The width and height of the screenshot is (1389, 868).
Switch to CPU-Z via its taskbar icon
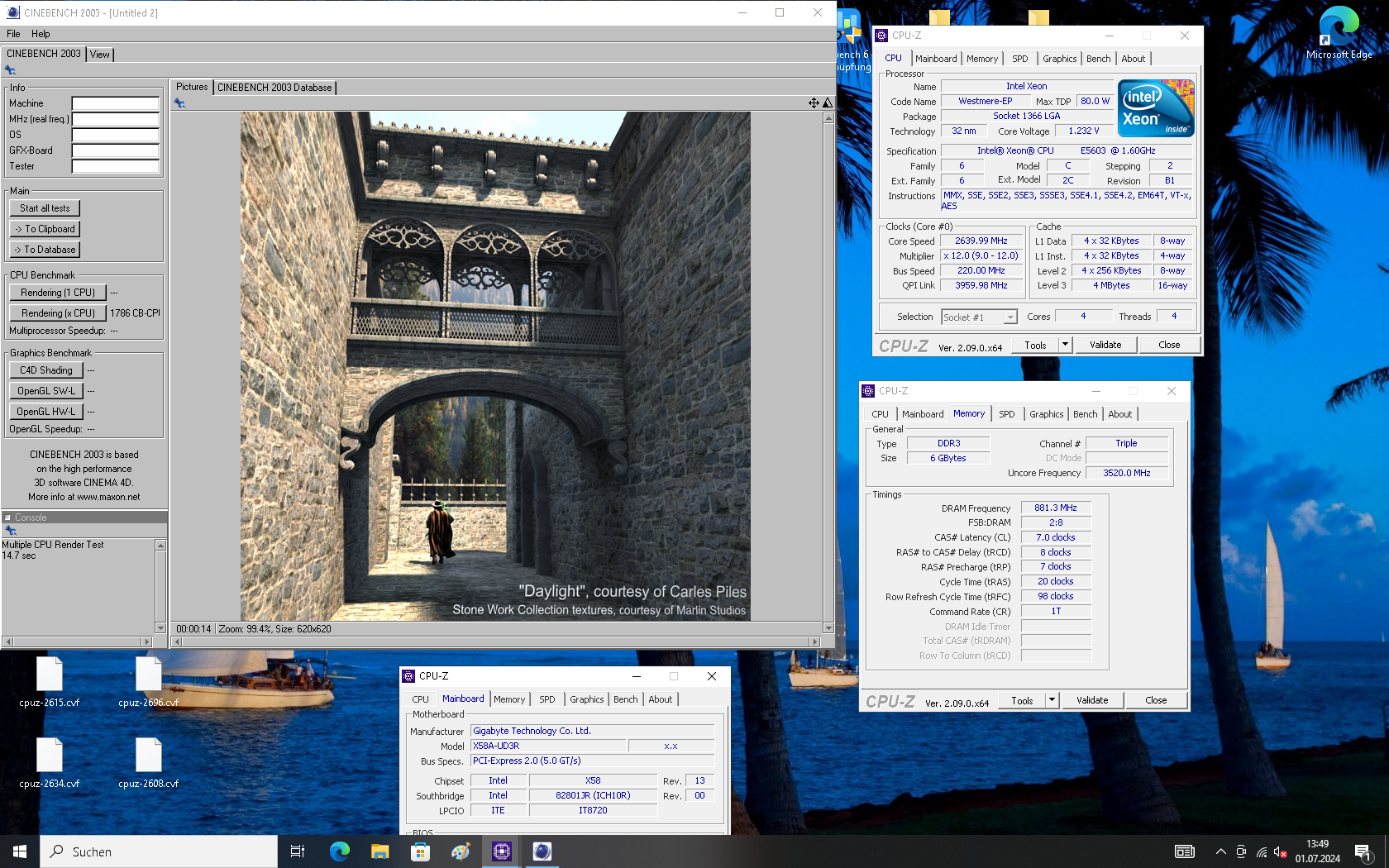pyautogui.click(x=502, y=851)
